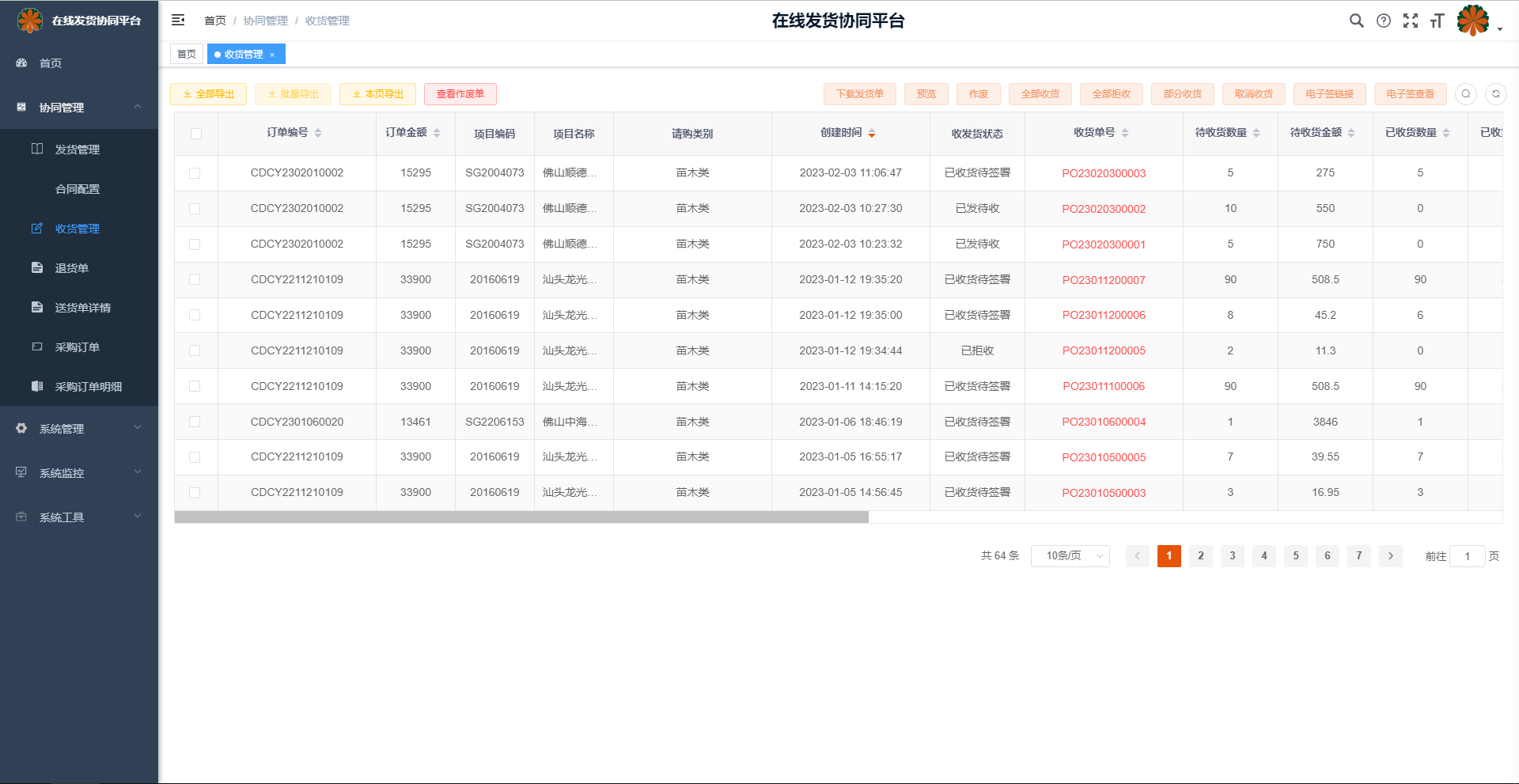Click round search toggle icon above table
Viewport: 1519px width, 784px height.
click(x=1465, y=94)
